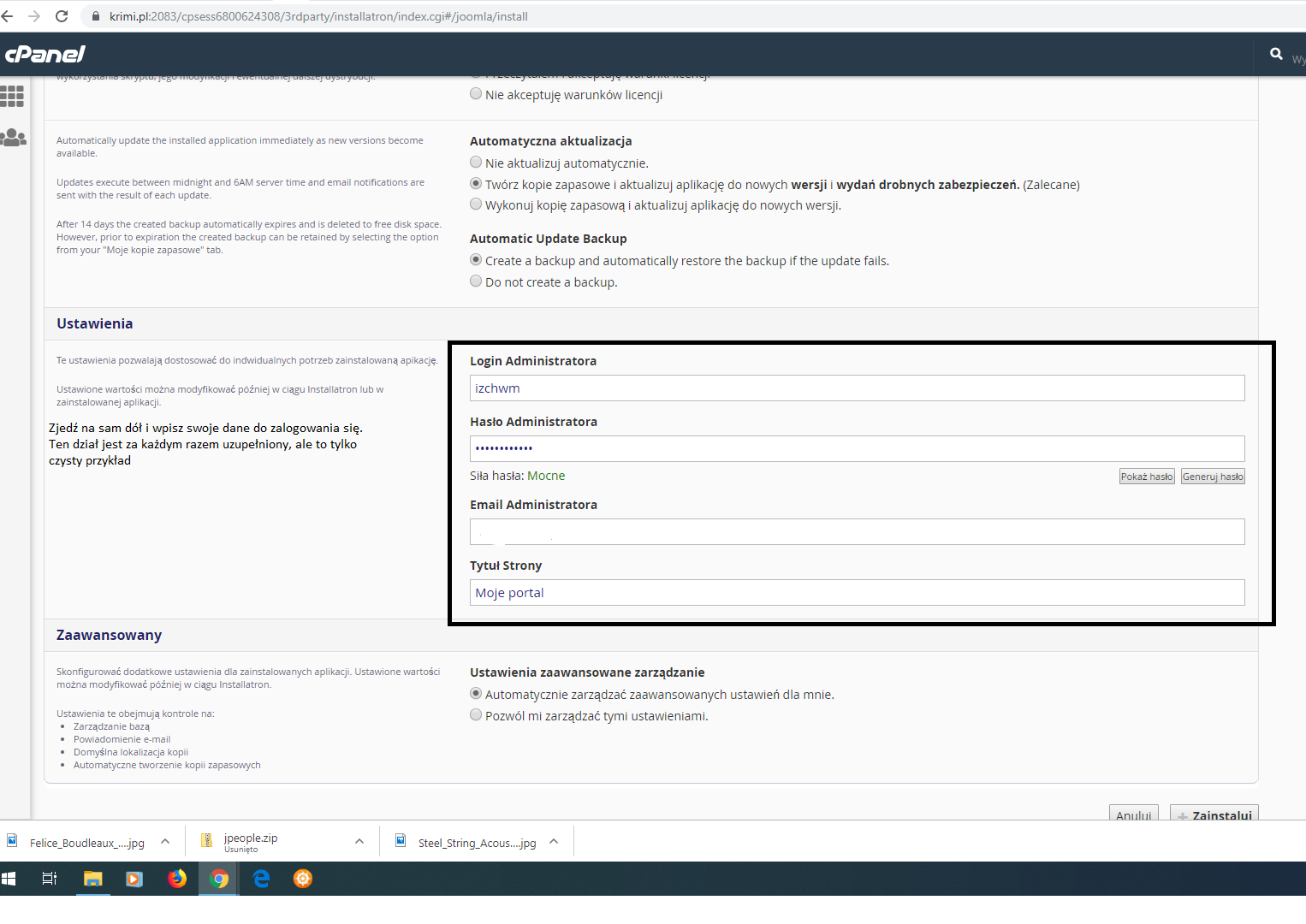The image size is (1306, 924).
Task: Click the 'Pokaż hasło' button
Action: point(1147,476)
